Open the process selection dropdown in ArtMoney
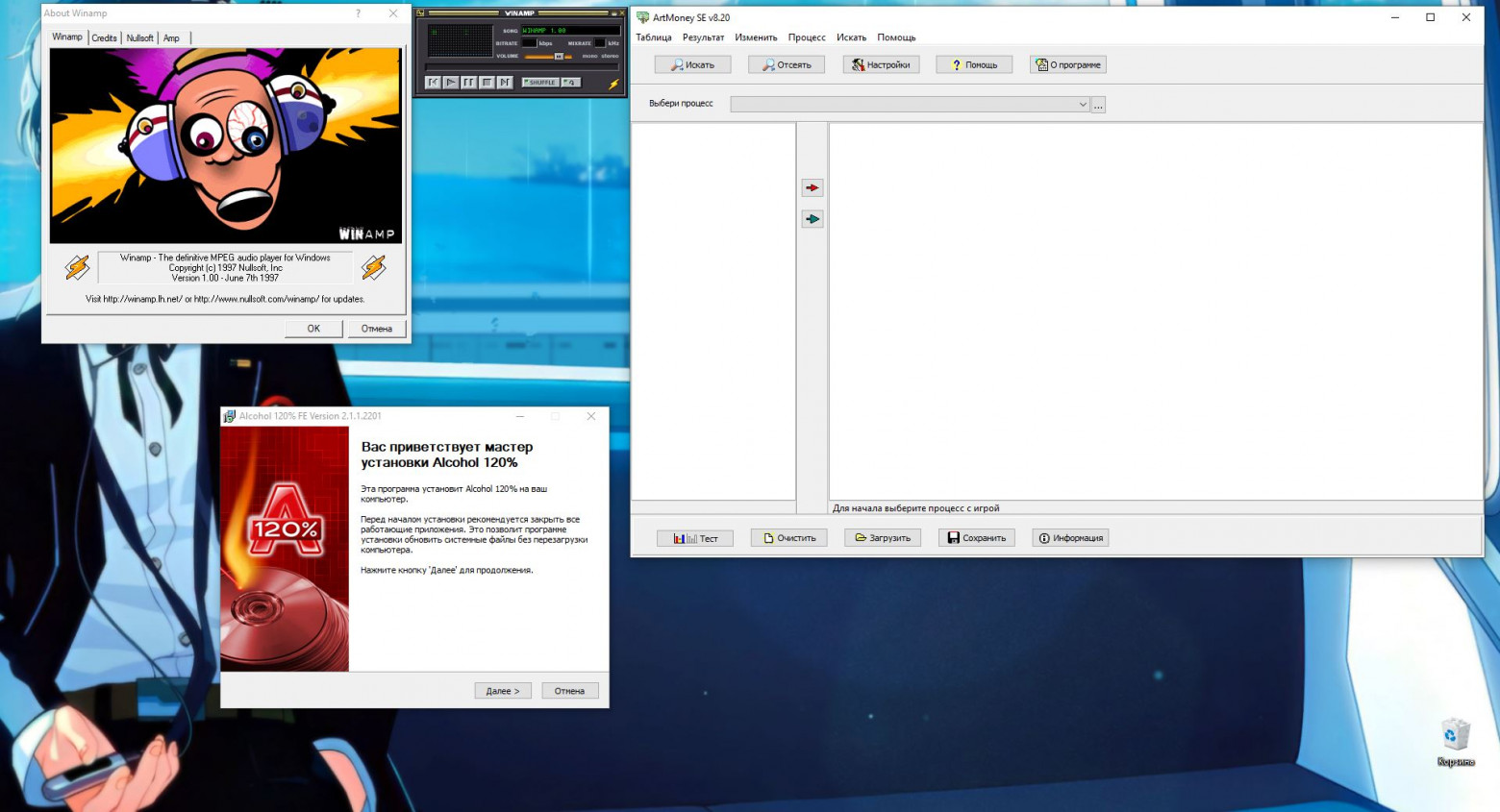The height and width of the screenshot is (812, 1500). (910, 104)
